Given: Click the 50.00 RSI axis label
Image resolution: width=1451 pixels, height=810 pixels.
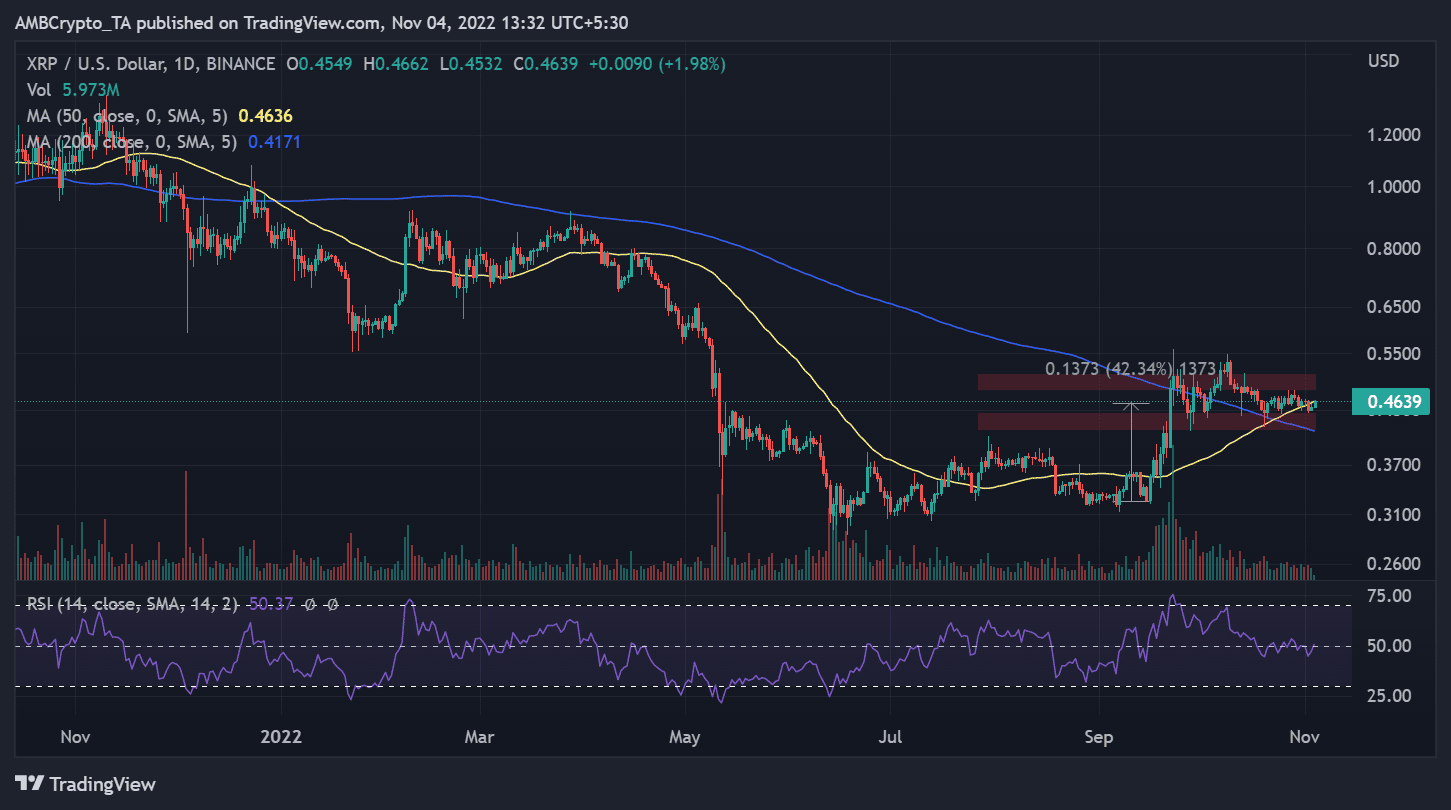Looking at the screenshot, I should [x=1389, y=646].
